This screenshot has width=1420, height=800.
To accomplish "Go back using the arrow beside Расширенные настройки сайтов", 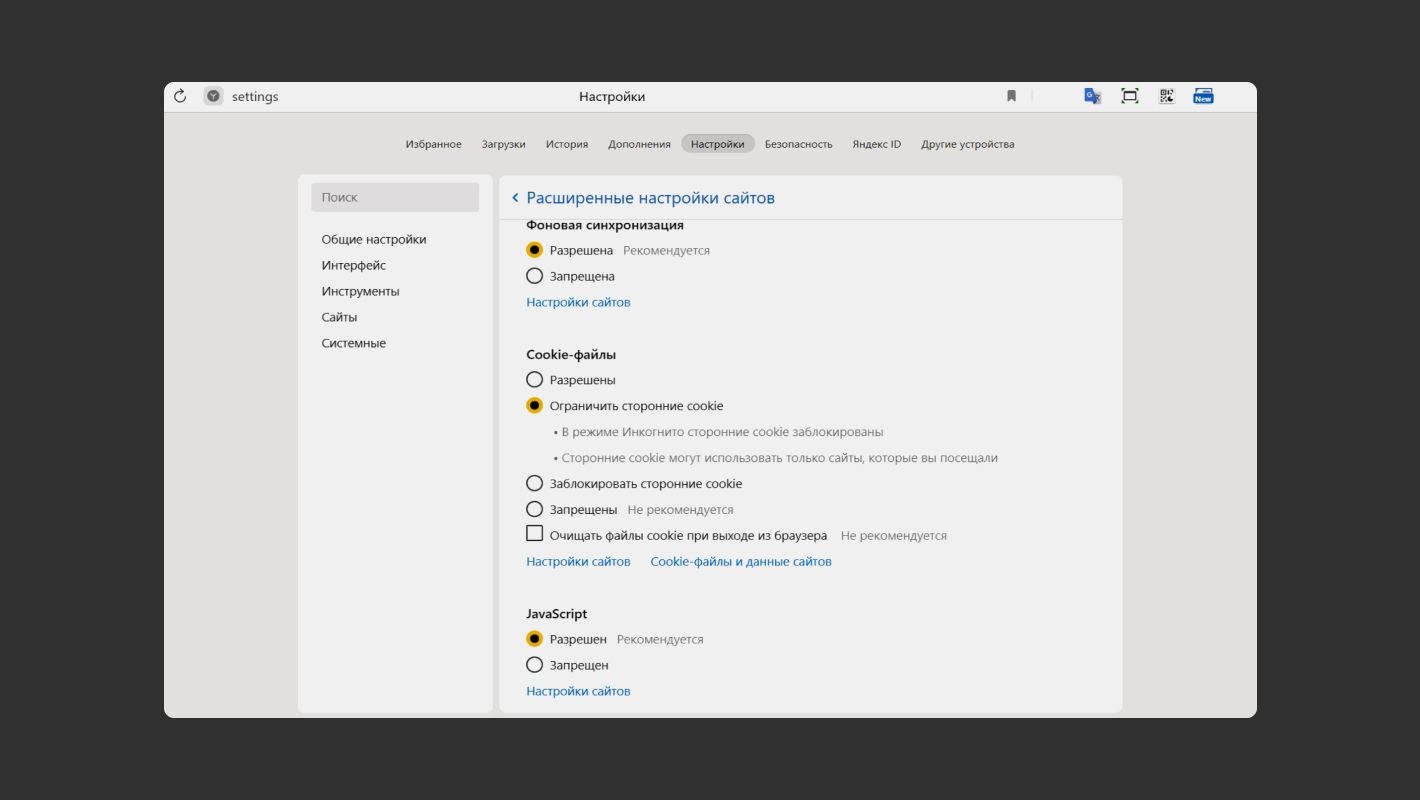I will tap(515, 198).
